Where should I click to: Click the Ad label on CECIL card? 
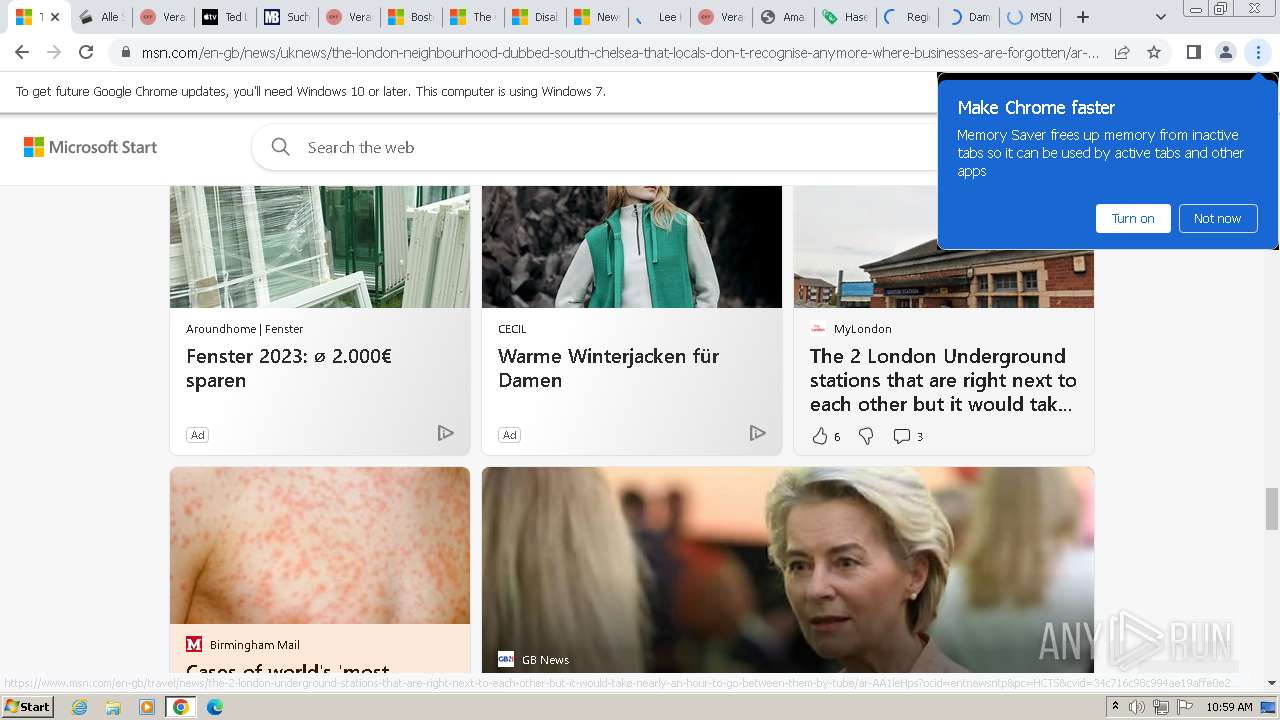pos(509,435)
